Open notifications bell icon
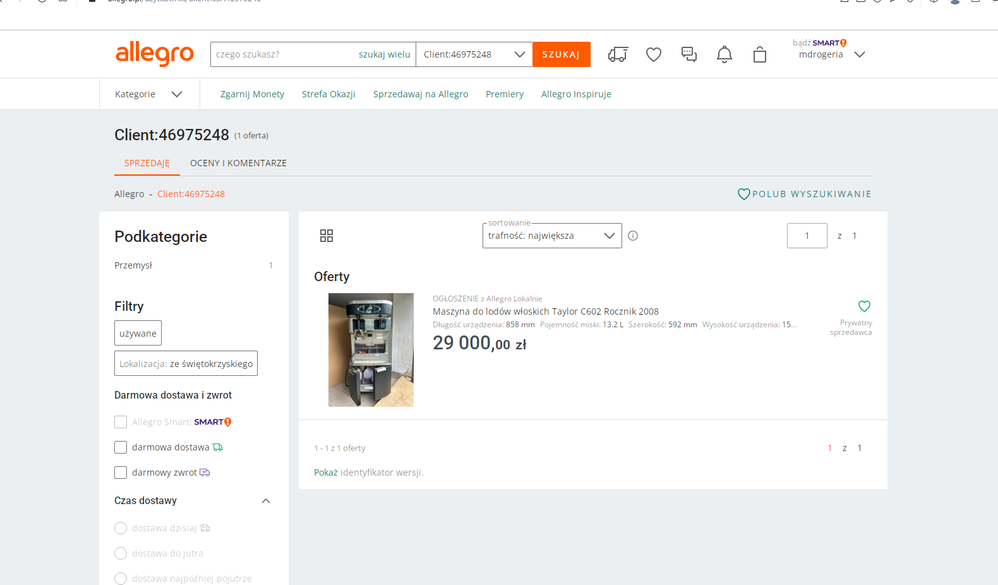Viewport: 998px width, 585px height. click(724, 54)
